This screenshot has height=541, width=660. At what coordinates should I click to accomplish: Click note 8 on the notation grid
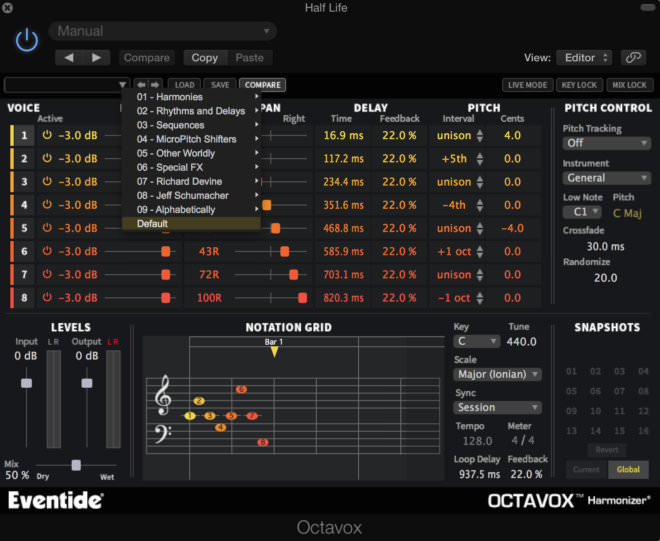tap(263, 442)
